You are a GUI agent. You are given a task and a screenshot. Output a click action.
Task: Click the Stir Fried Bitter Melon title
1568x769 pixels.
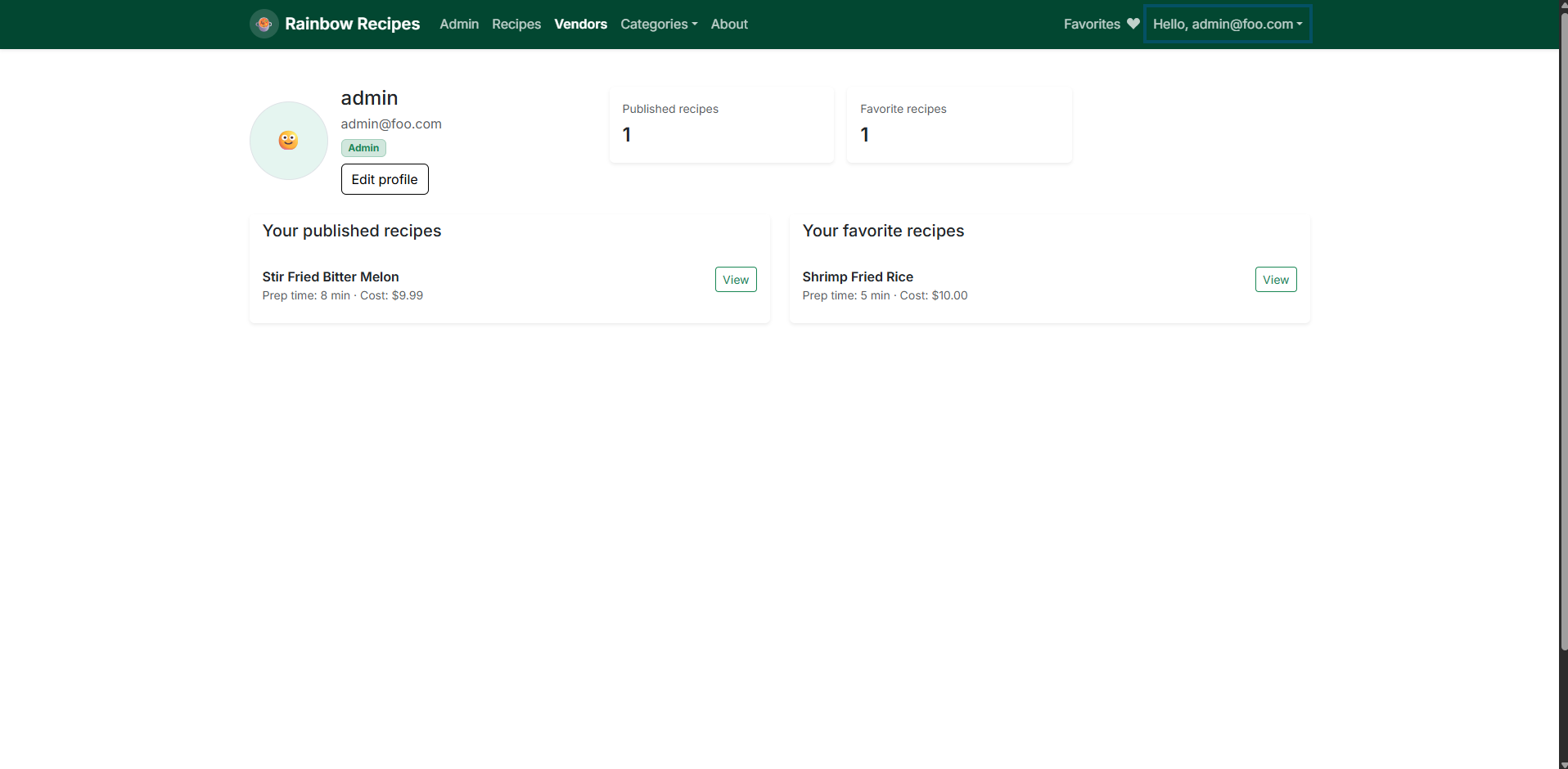(331, 277)
